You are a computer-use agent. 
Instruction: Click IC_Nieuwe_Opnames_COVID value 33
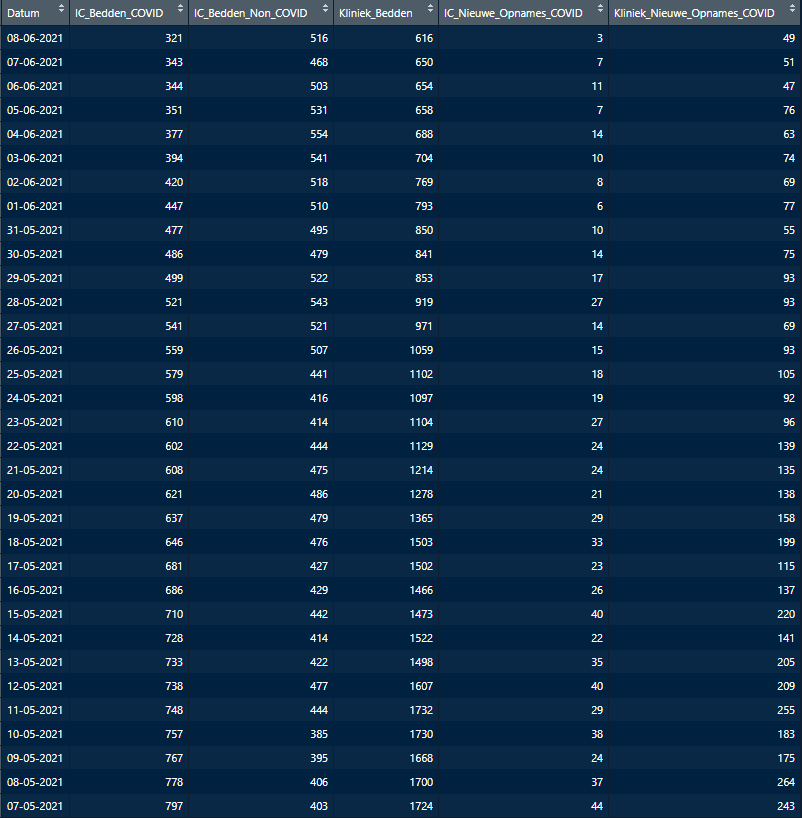(597, 542)
